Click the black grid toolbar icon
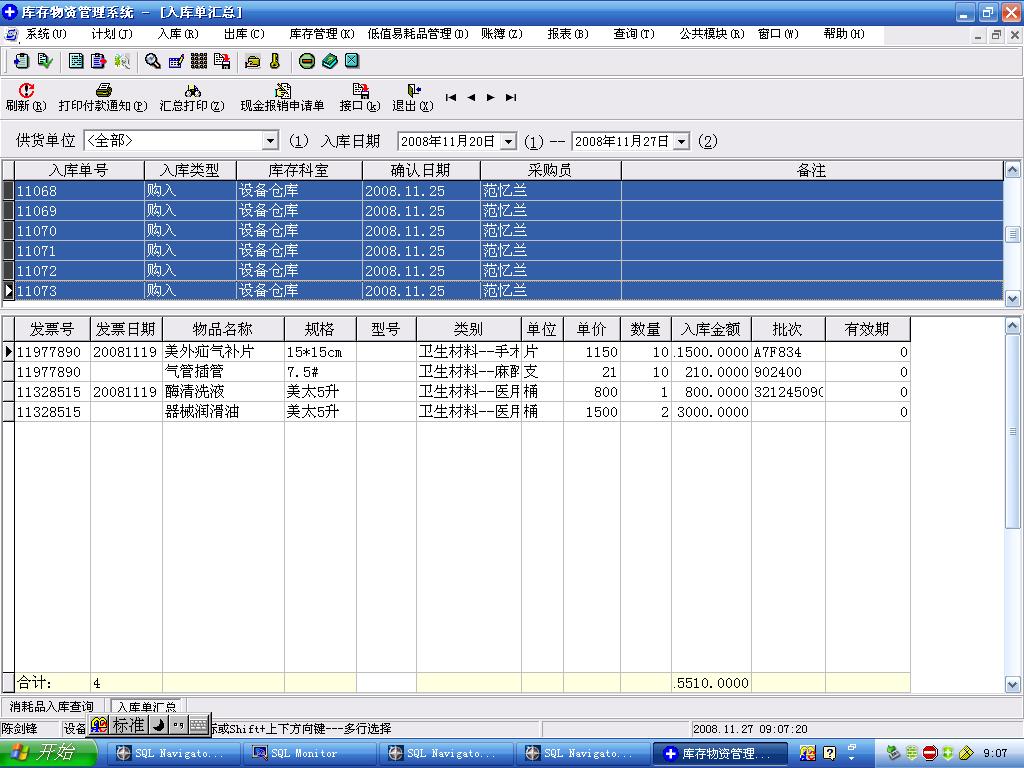1024x768 pixels. tap(199, 61)
